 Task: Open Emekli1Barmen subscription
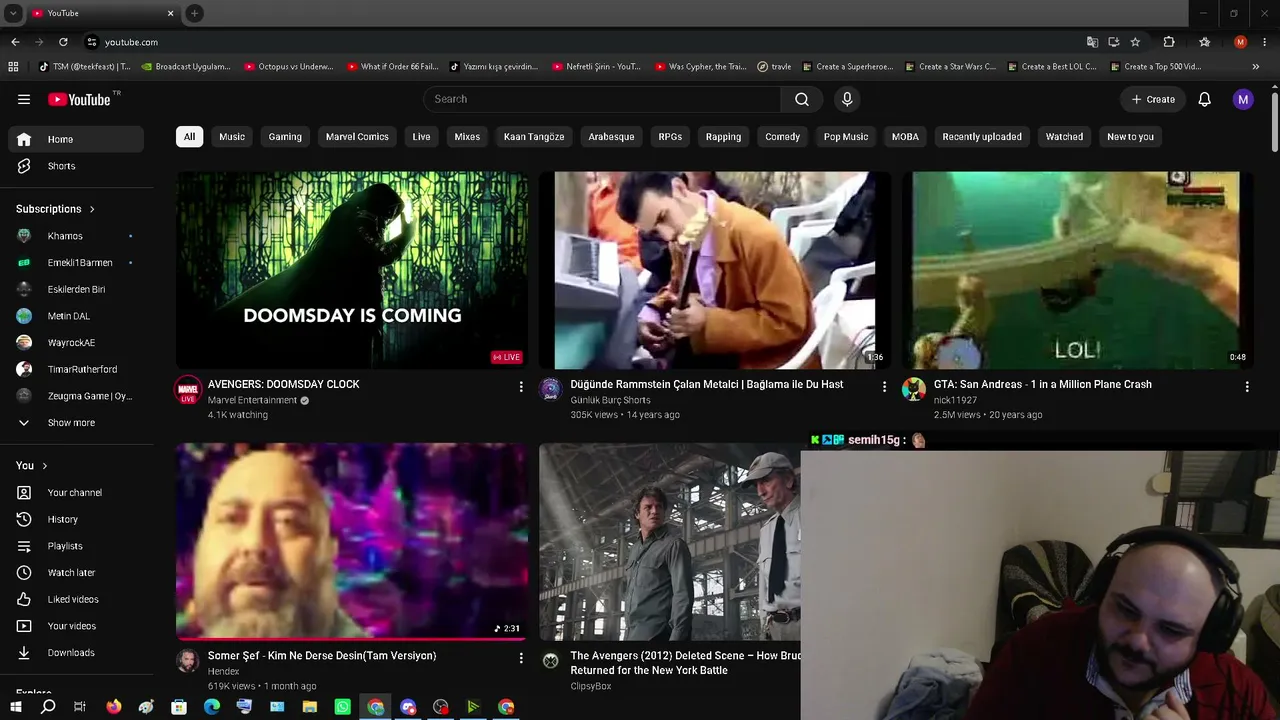click(76, 263)
